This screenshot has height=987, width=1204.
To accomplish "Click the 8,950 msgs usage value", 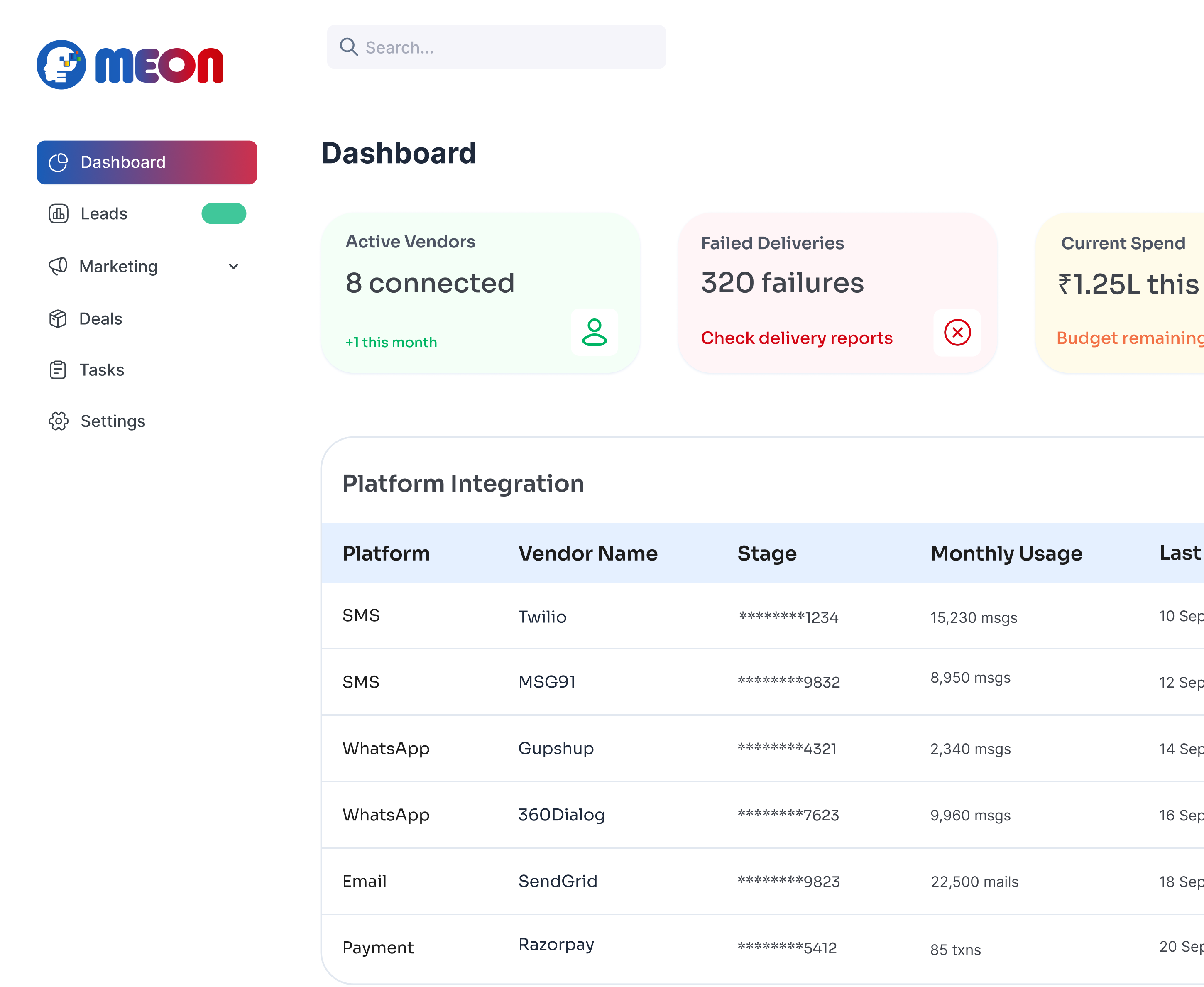I will point(970,678).
